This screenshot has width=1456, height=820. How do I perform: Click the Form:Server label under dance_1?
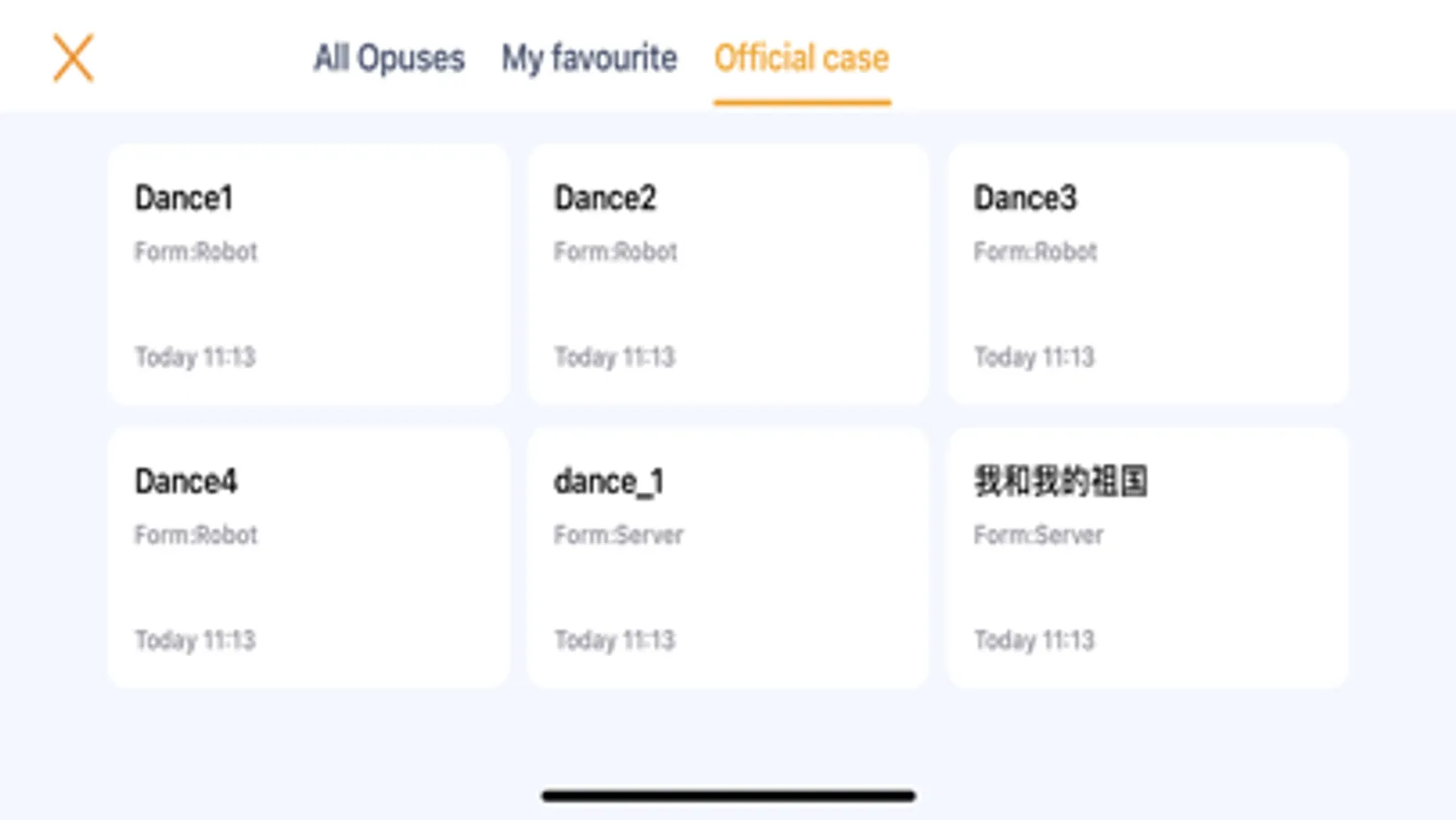(618, 535)
